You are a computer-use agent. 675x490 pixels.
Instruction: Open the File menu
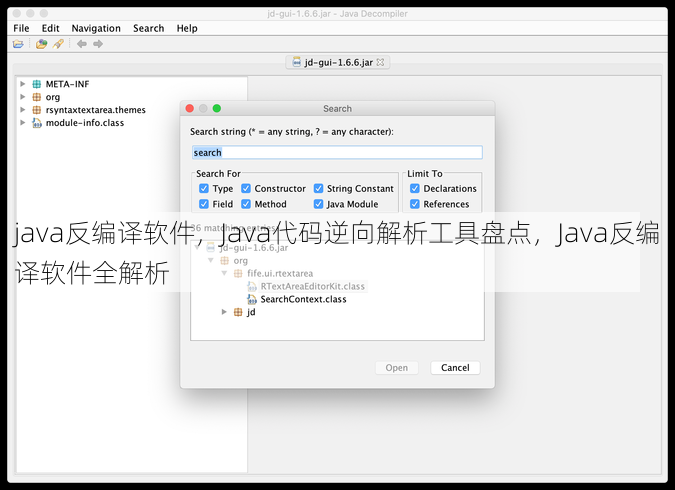tap(21, 28)
